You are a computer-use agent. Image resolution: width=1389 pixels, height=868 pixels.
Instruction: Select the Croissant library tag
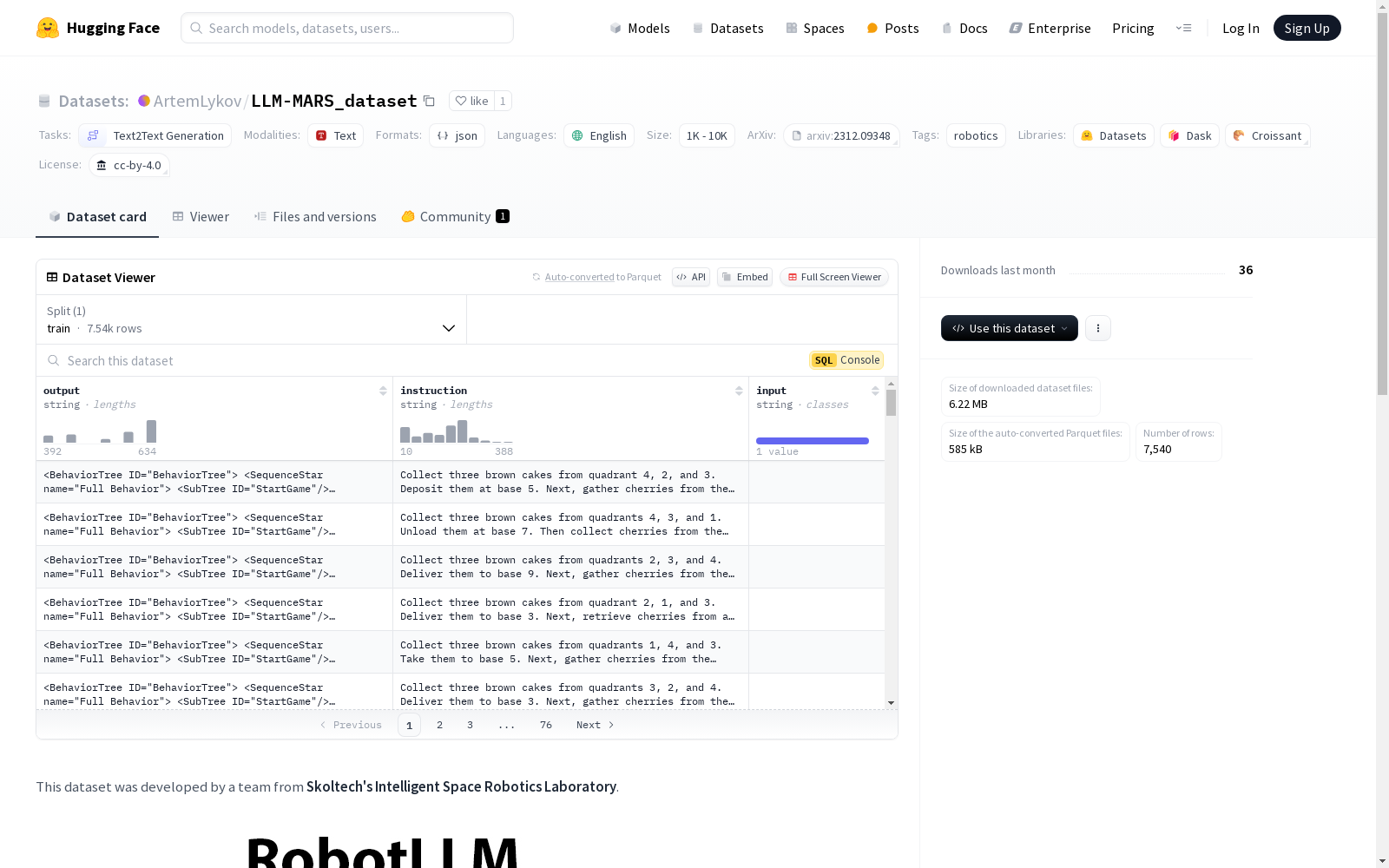[1267, 135]
